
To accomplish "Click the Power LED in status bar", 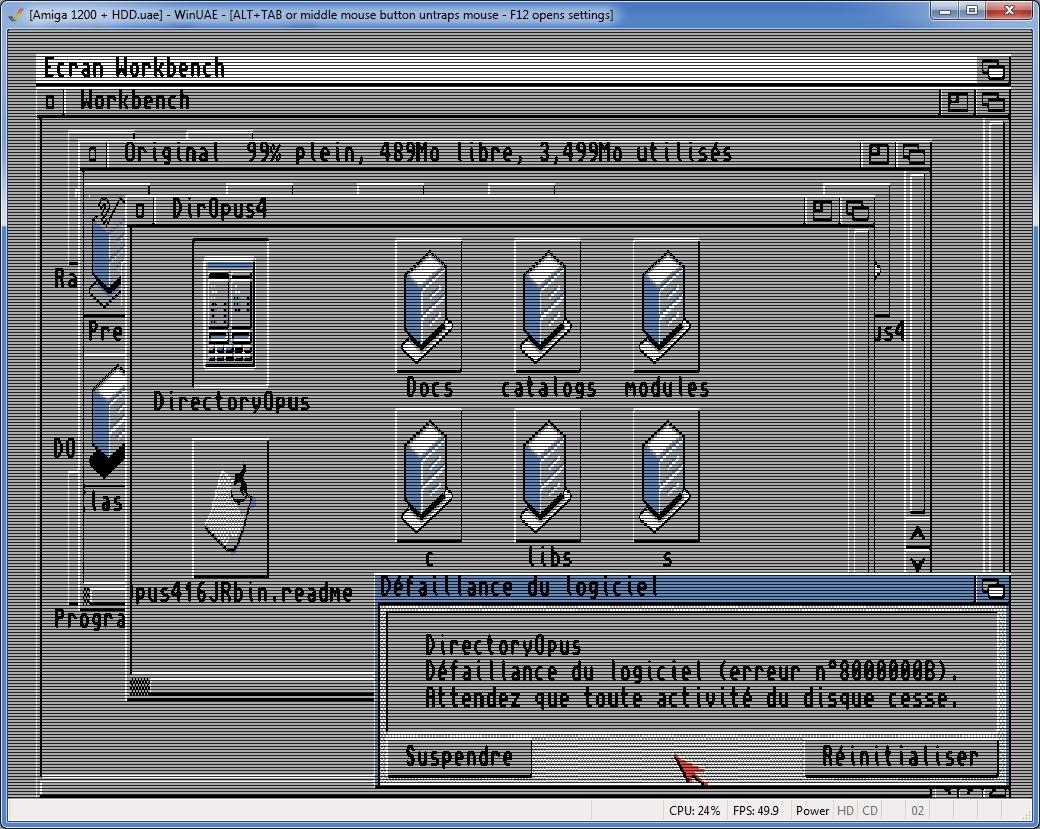I will pyautogui.click(x=812, y=810).
